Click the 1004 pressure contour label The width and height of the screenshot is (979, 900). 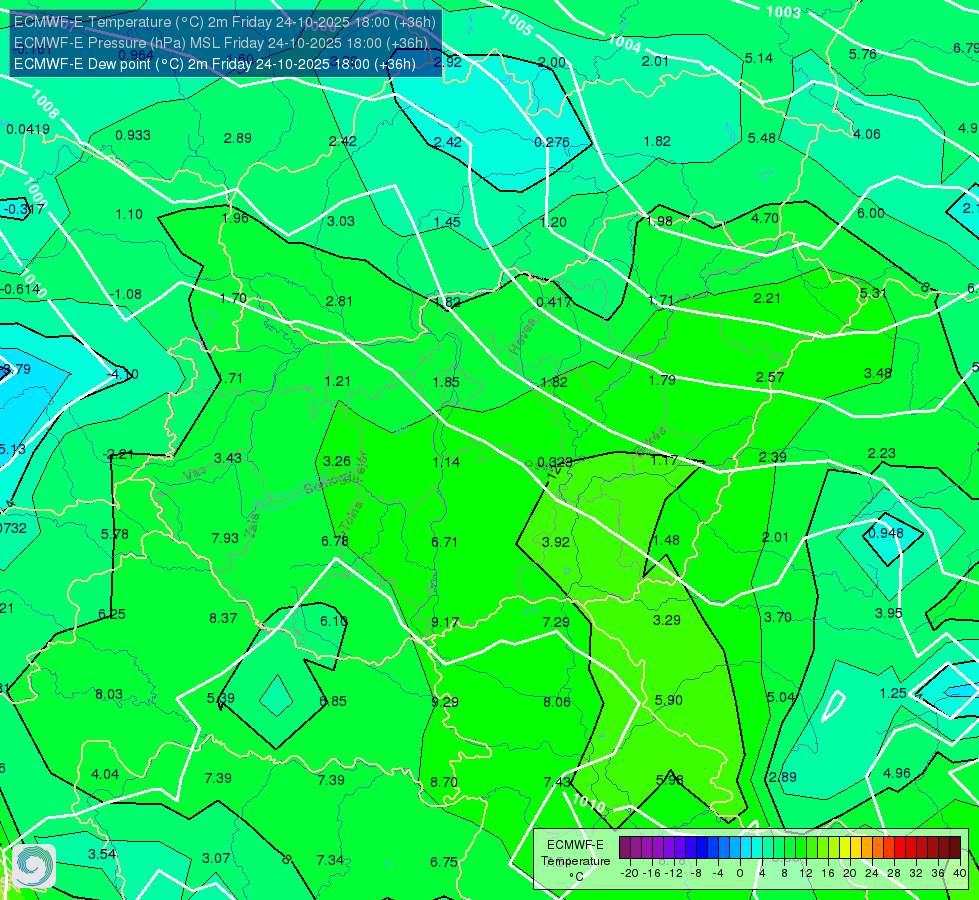(624, 43)
